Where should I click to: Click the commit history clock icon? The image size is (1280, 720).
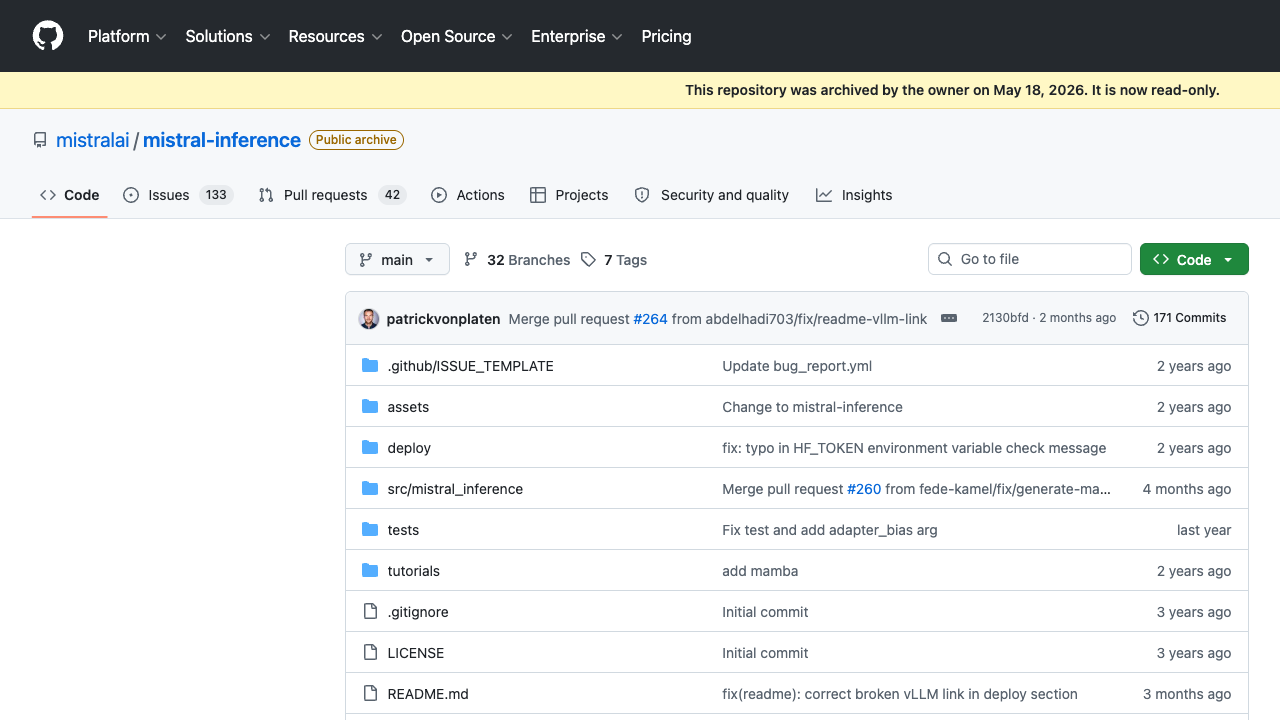pyautogui.click(x=1141, y=318)
